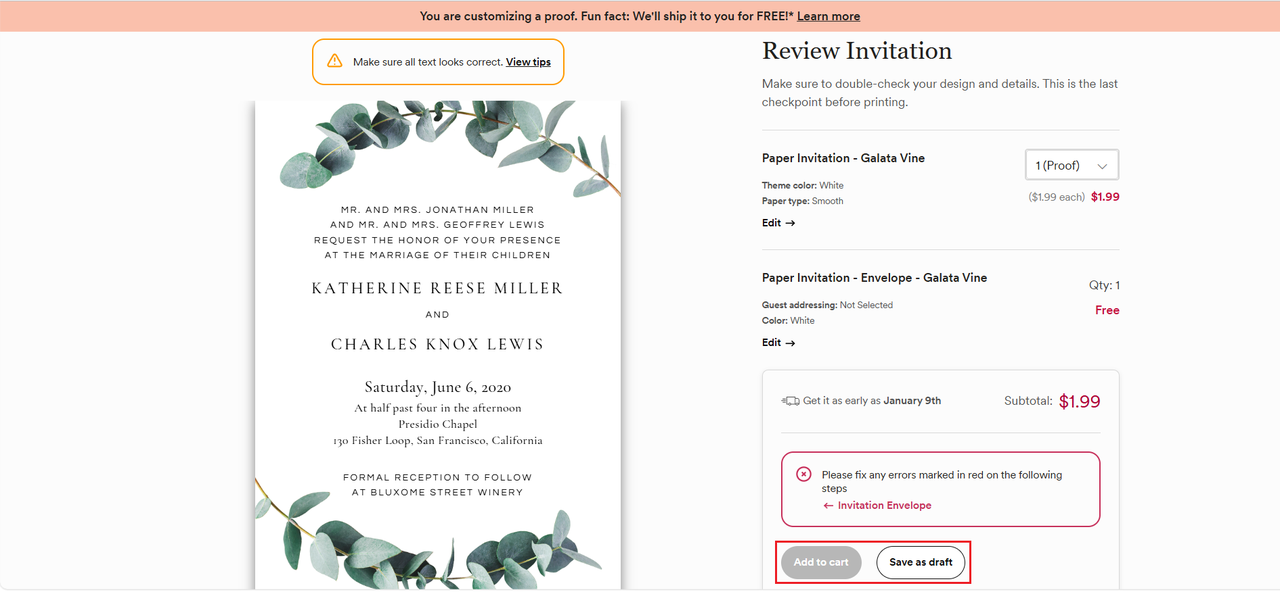Click the Review Invitation heading
Viewport: 1280px width, 592px height.
pyautogui.click(x=857, y=51)
